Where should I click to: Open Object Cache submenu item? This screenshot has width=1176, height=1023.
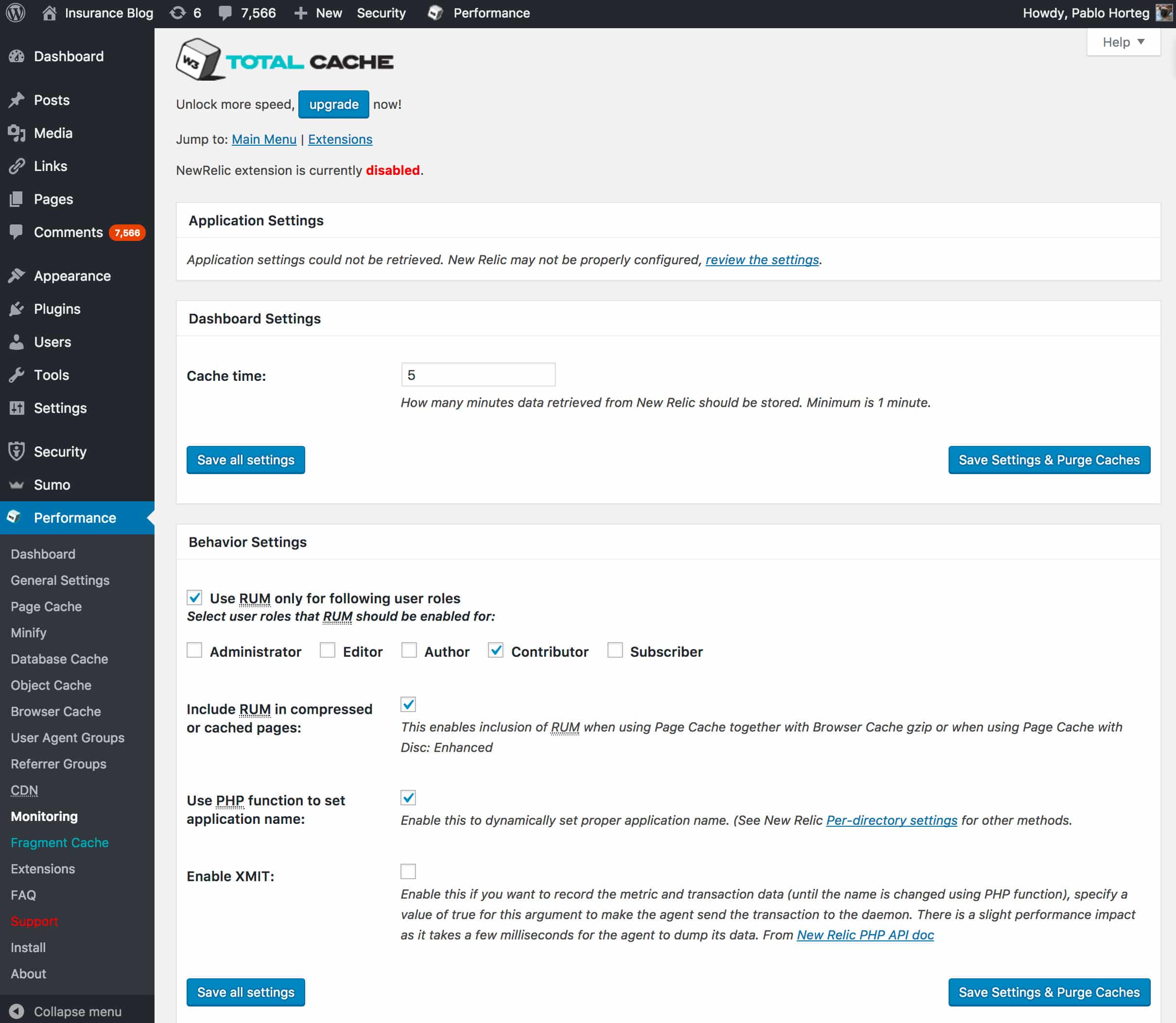click(x=51, y=685)
